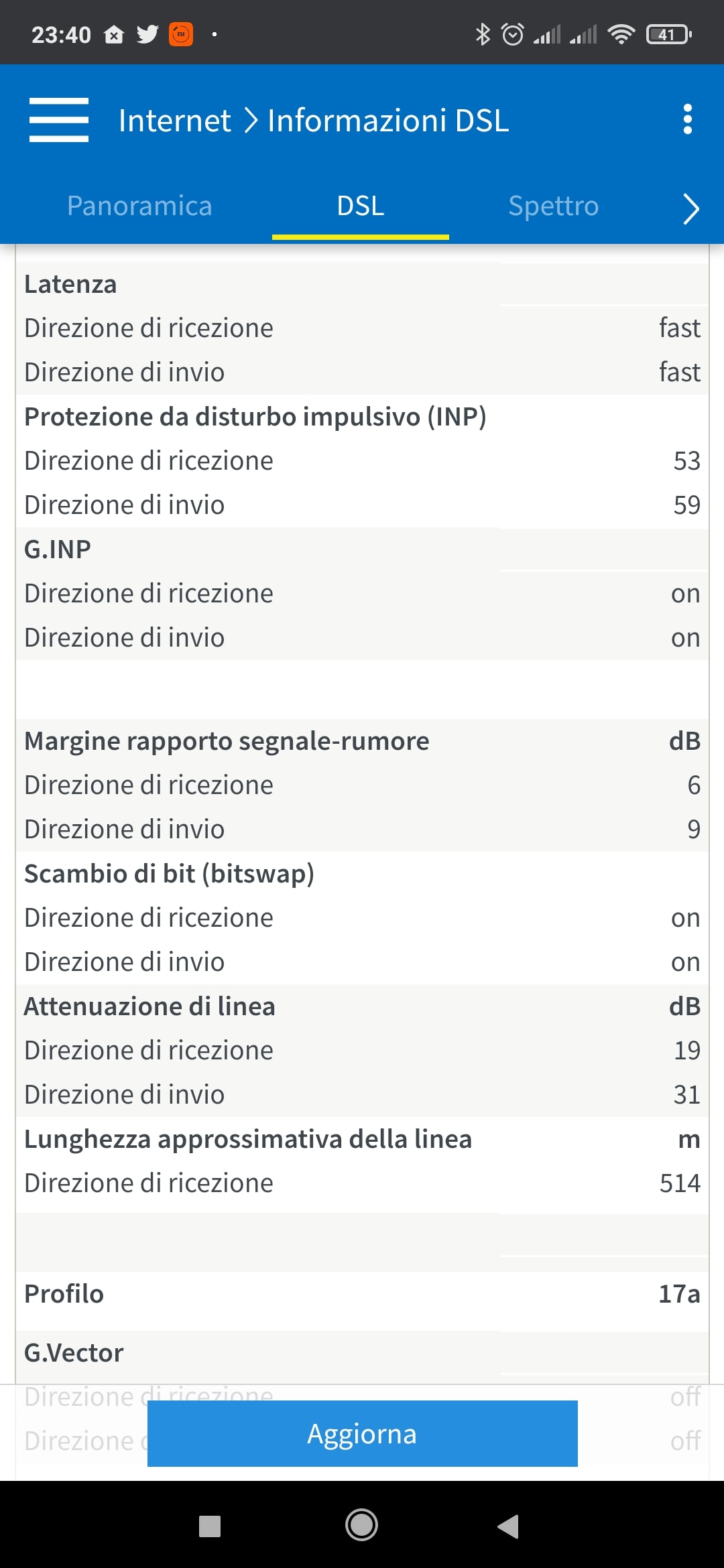Tap the Android back navigation button

tap(508, 1526)
